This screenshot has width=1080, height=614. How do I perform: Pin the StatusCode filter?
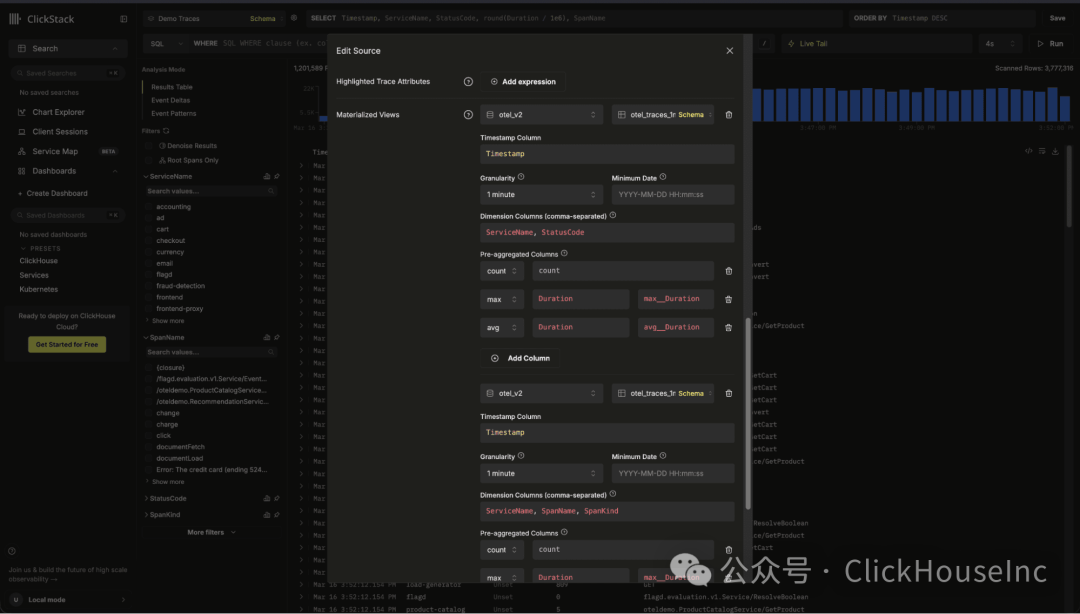click(x=277, y=498)
